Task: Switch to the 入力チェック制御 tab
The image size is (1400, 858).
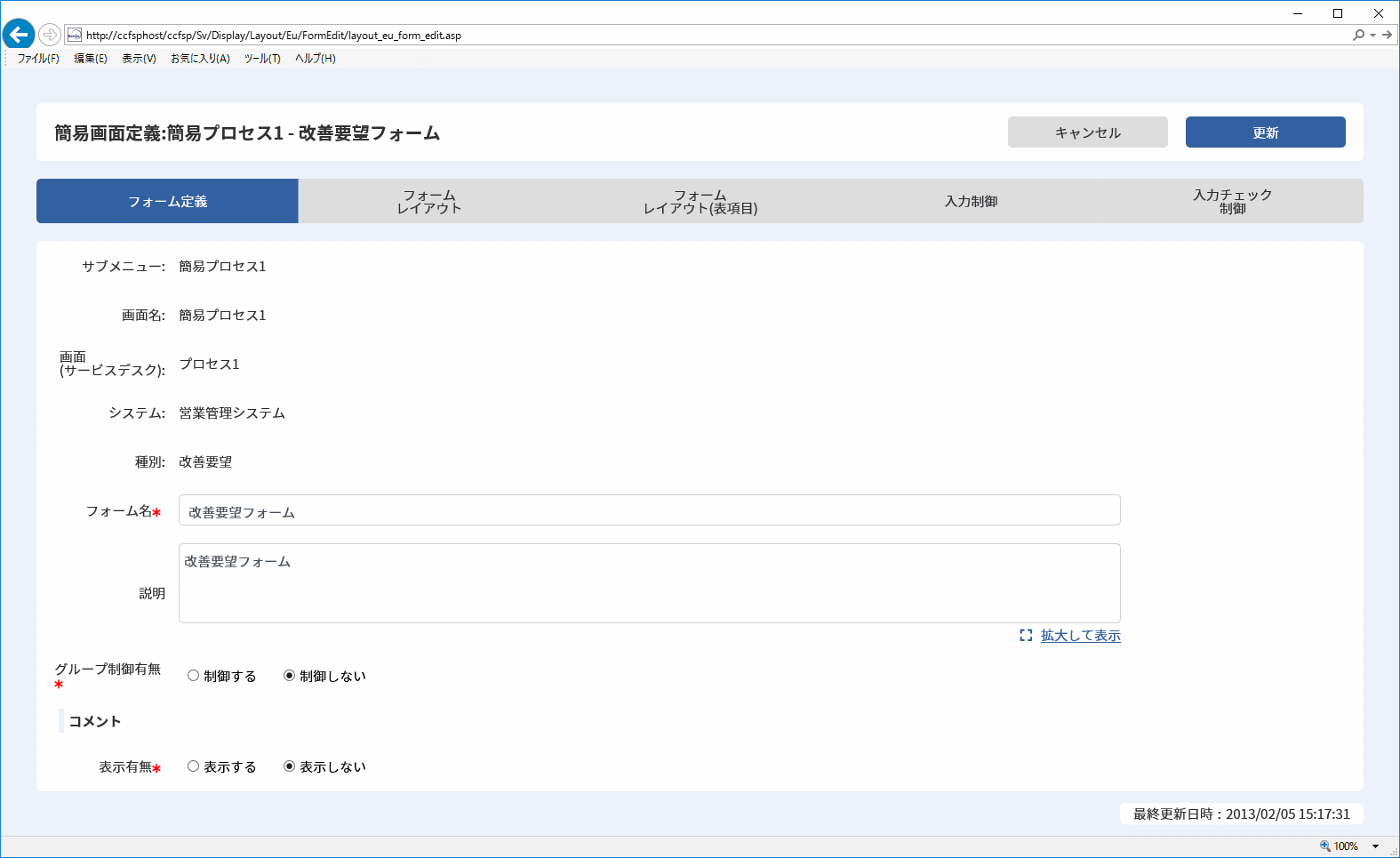Action: (x=1232, y=201)
